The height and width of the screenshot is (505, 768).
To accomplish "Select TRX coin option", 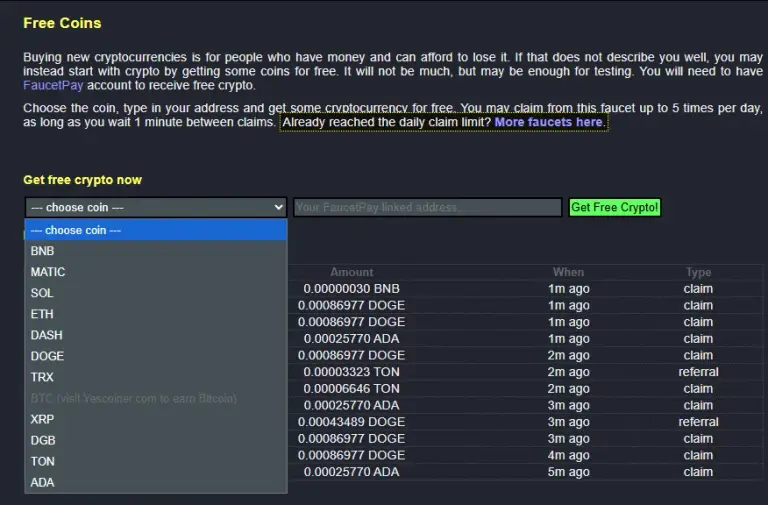I will pos(156,377).
